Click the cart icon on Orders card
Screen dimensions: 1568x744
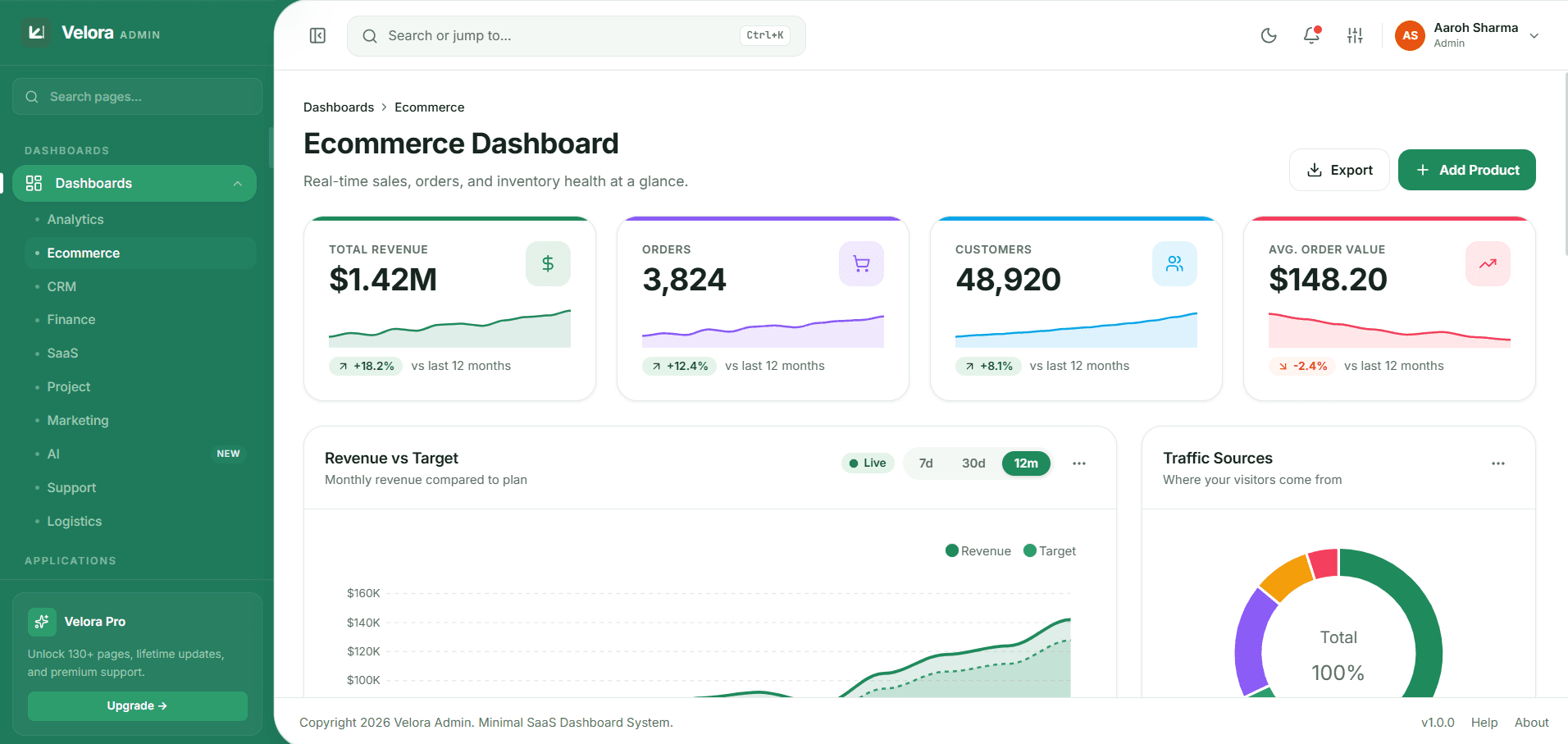861,263
